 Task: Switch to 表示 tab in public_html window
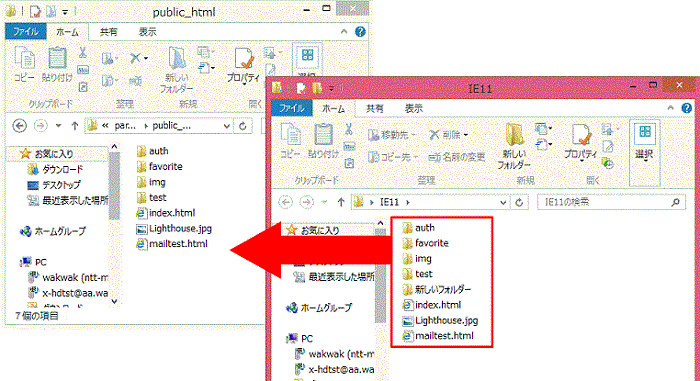coord(147,32)
